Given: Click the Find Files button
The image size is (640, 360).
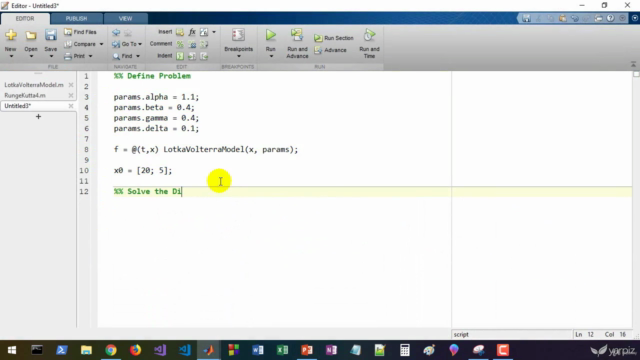Looking at the screenshot, I should pos(80,32).
